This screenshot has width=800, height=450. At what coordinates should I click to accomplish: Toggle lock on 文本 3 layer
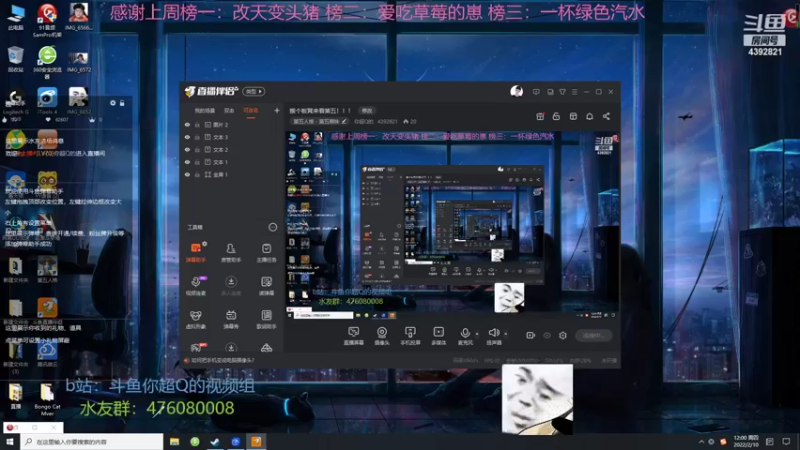(197, 137)
